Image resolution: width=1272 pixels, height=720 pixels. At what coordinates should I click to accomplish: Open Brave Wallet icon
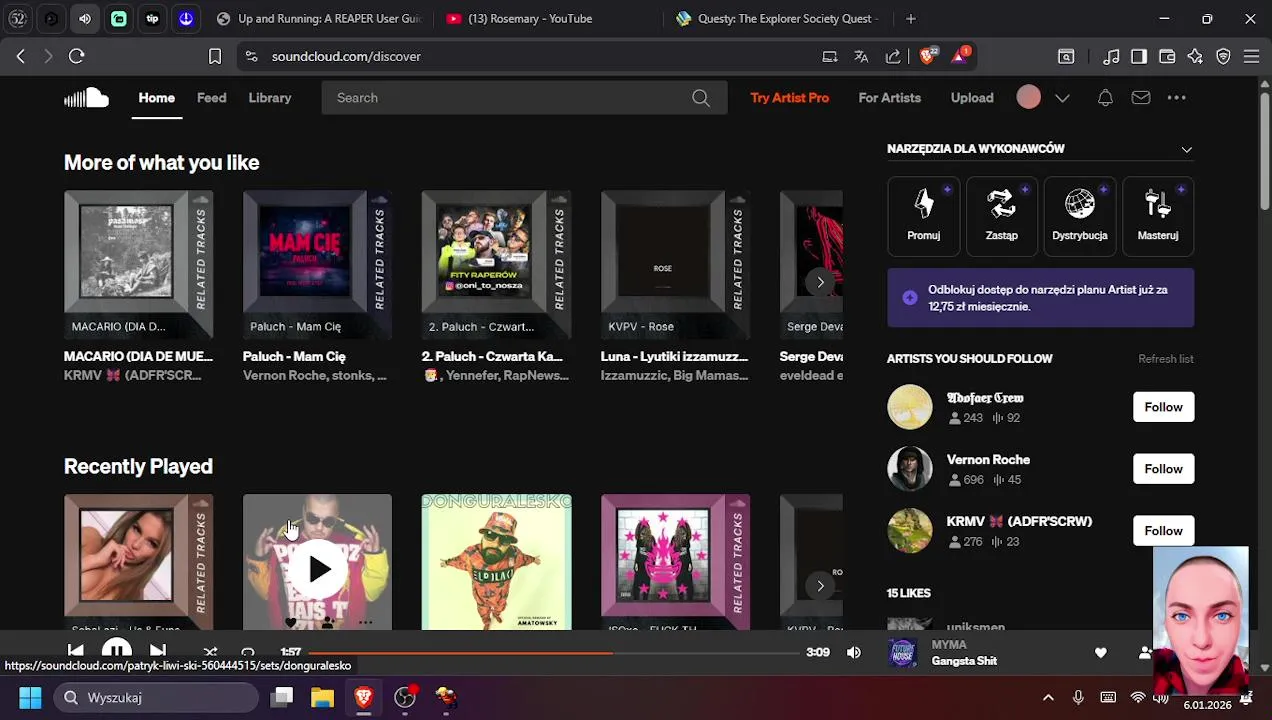point(1167,57)
